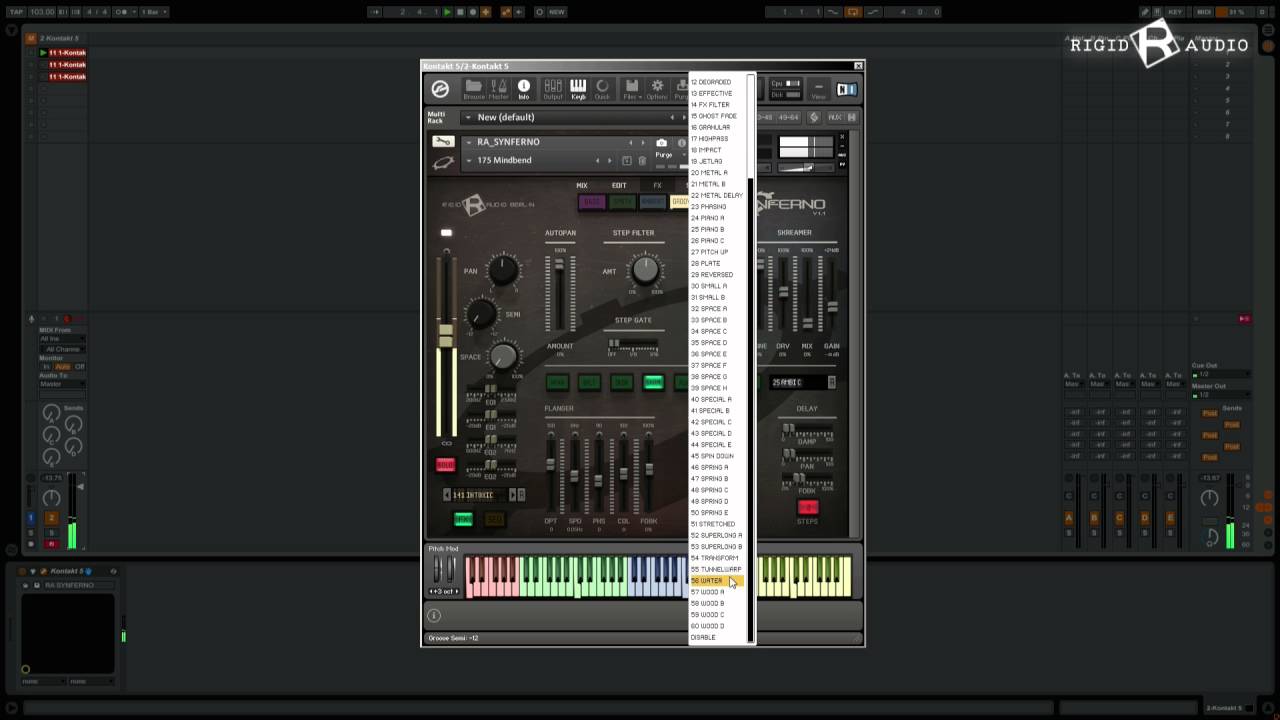This screenshot has width=1280, height=720.
Task: Toggle the AUX rack button
Action: [x=835, y=117]
